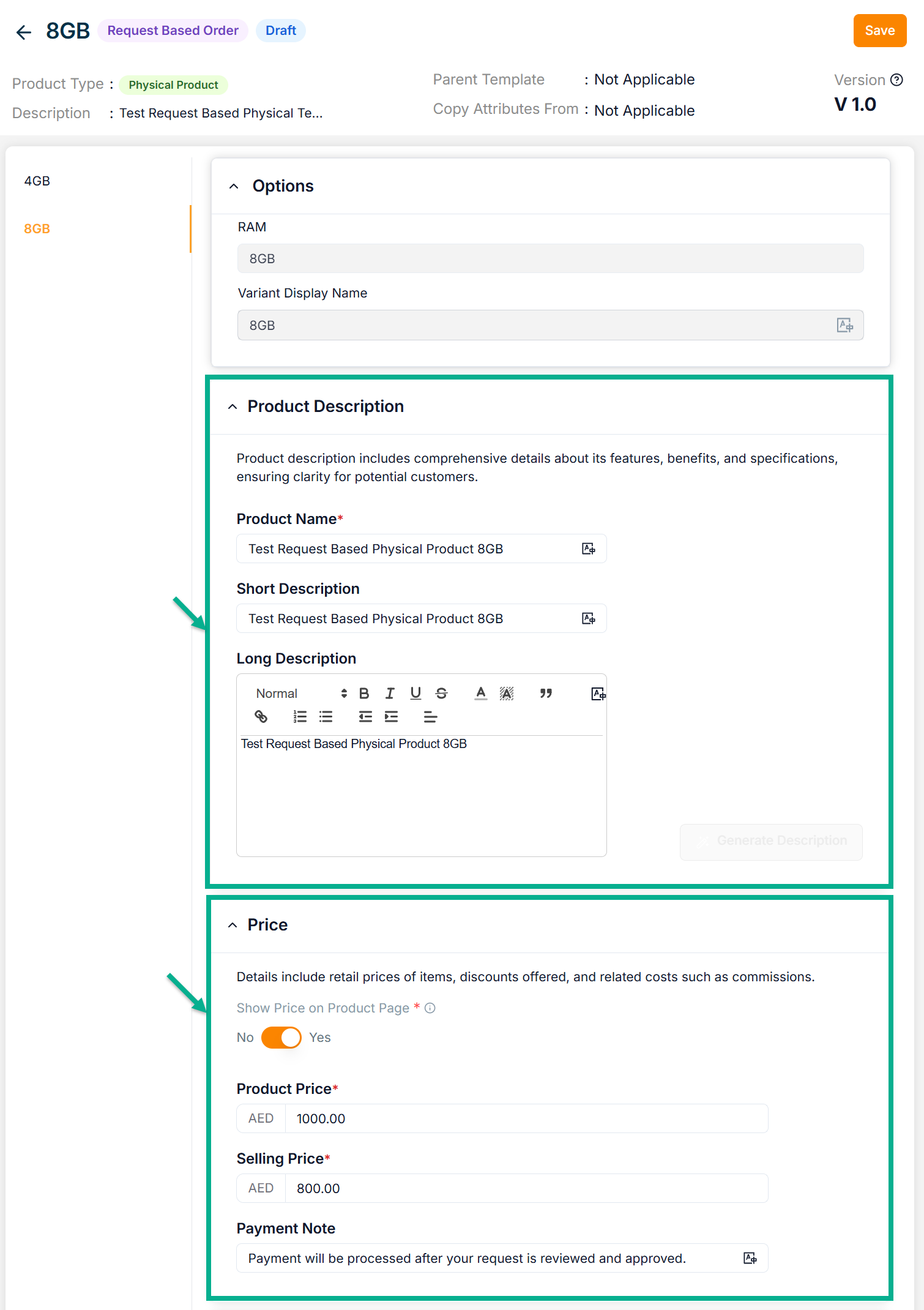924x1310 pixels.
Task: Switch to the 4GB variant tab
Action: [37, 181]
